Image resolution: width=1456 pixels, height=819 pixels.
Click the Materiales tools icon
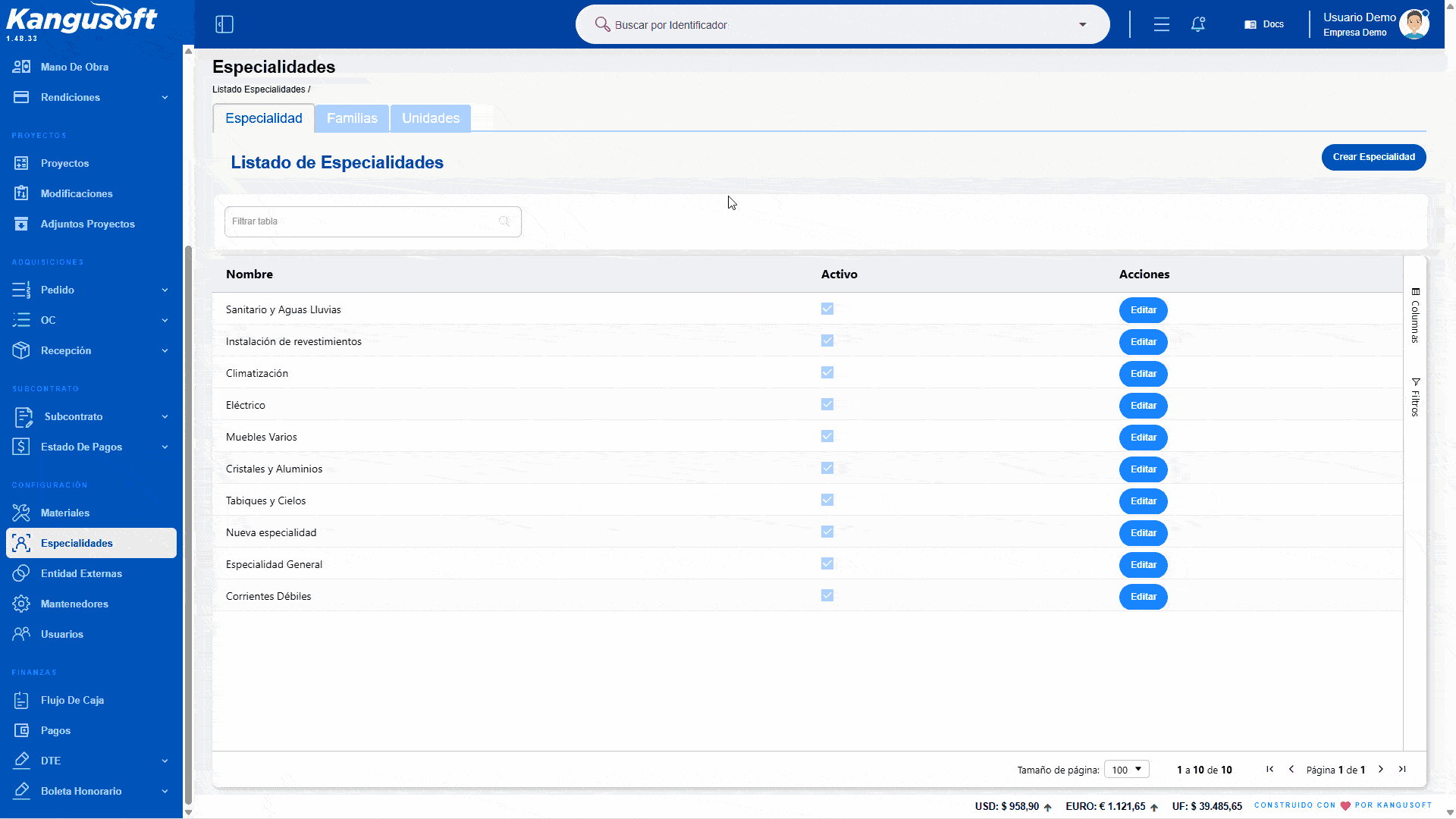(x=21, y=513)
